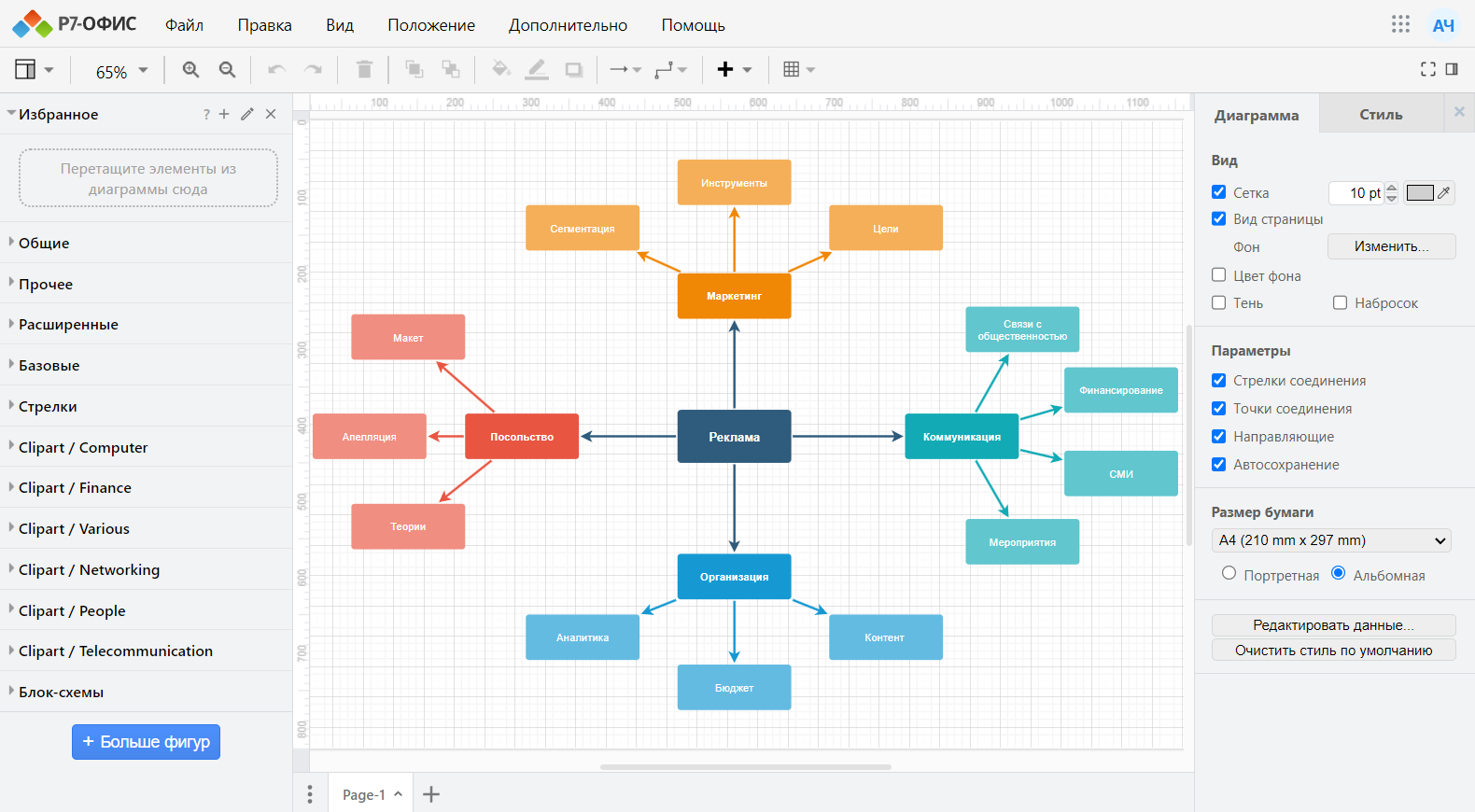Expand the Стрелки shape category
Viewport: 1475px width, 812px height.
(48, 407)
